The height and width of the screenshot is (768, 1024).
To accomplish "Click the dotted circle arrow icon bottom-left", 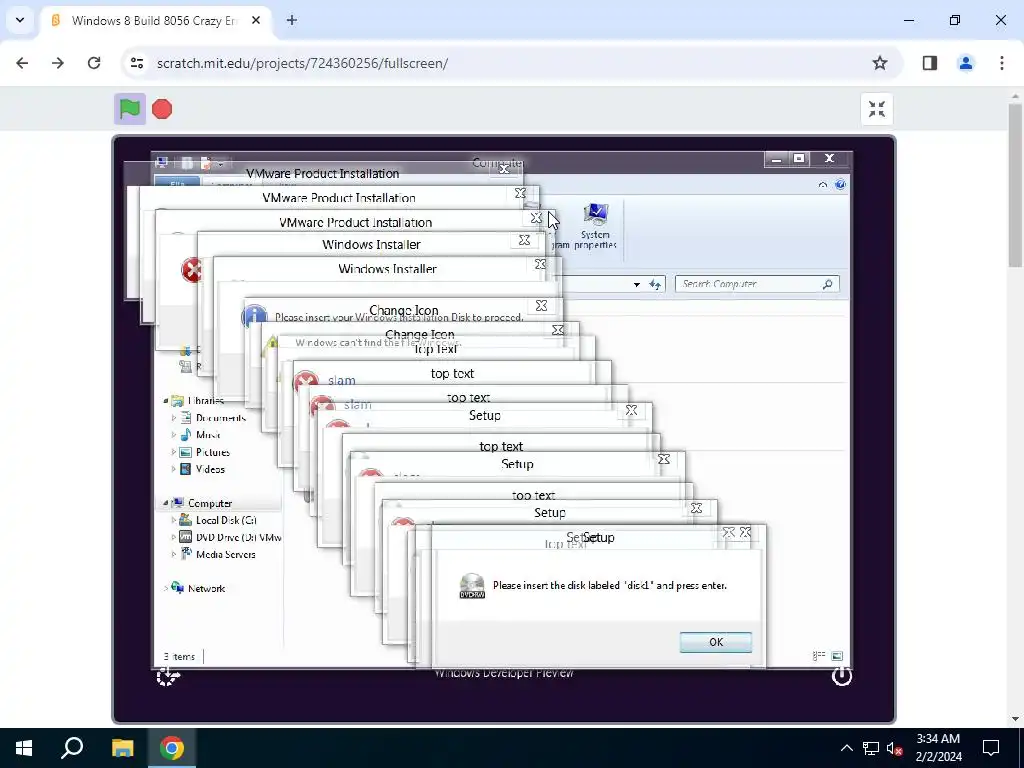I will coord(168,676).
